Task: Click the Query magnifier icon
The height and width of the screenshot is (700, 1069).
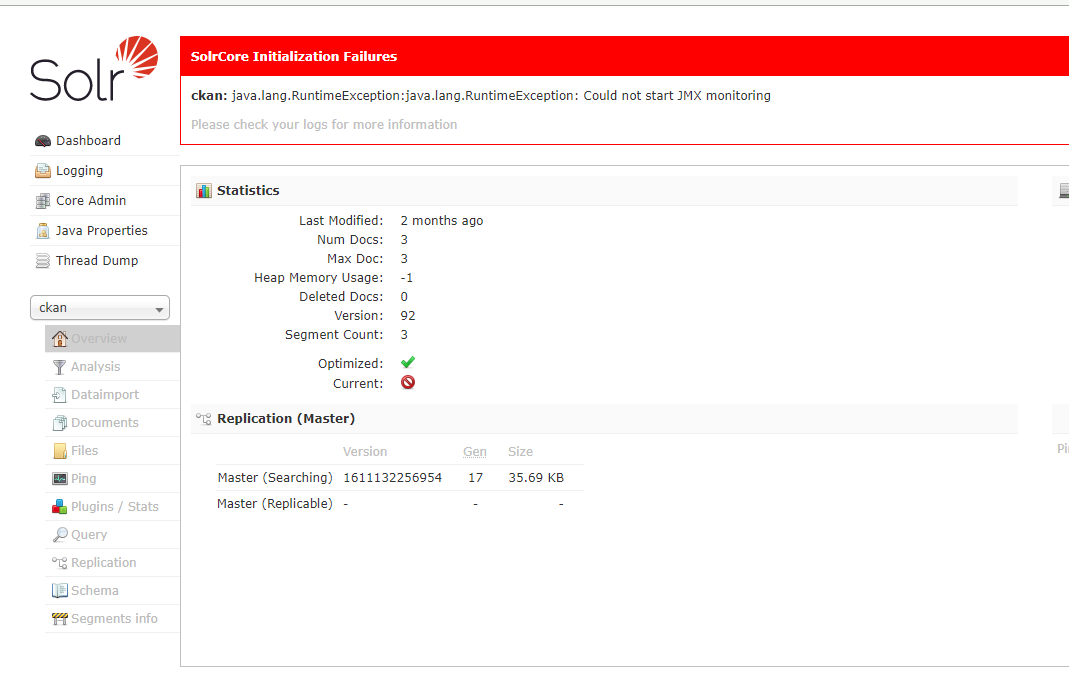Action: pyautogui.click(x=60, y=535)
